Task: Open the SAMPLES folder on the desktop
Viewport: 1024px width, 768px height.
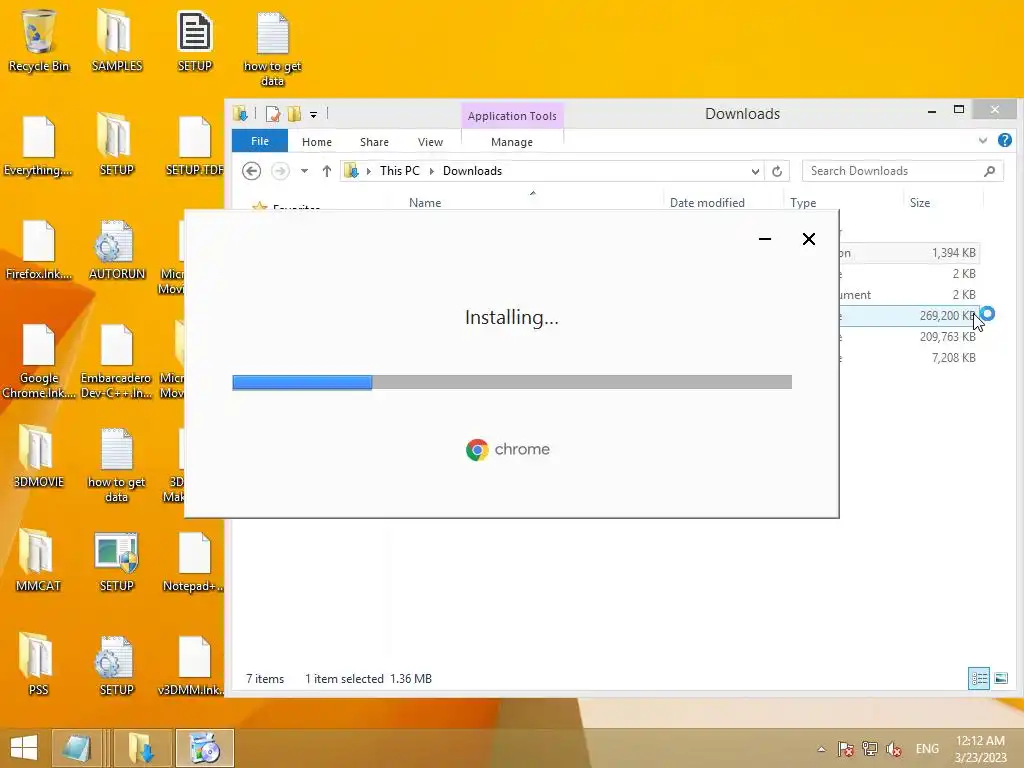Action: click(116, 39)
